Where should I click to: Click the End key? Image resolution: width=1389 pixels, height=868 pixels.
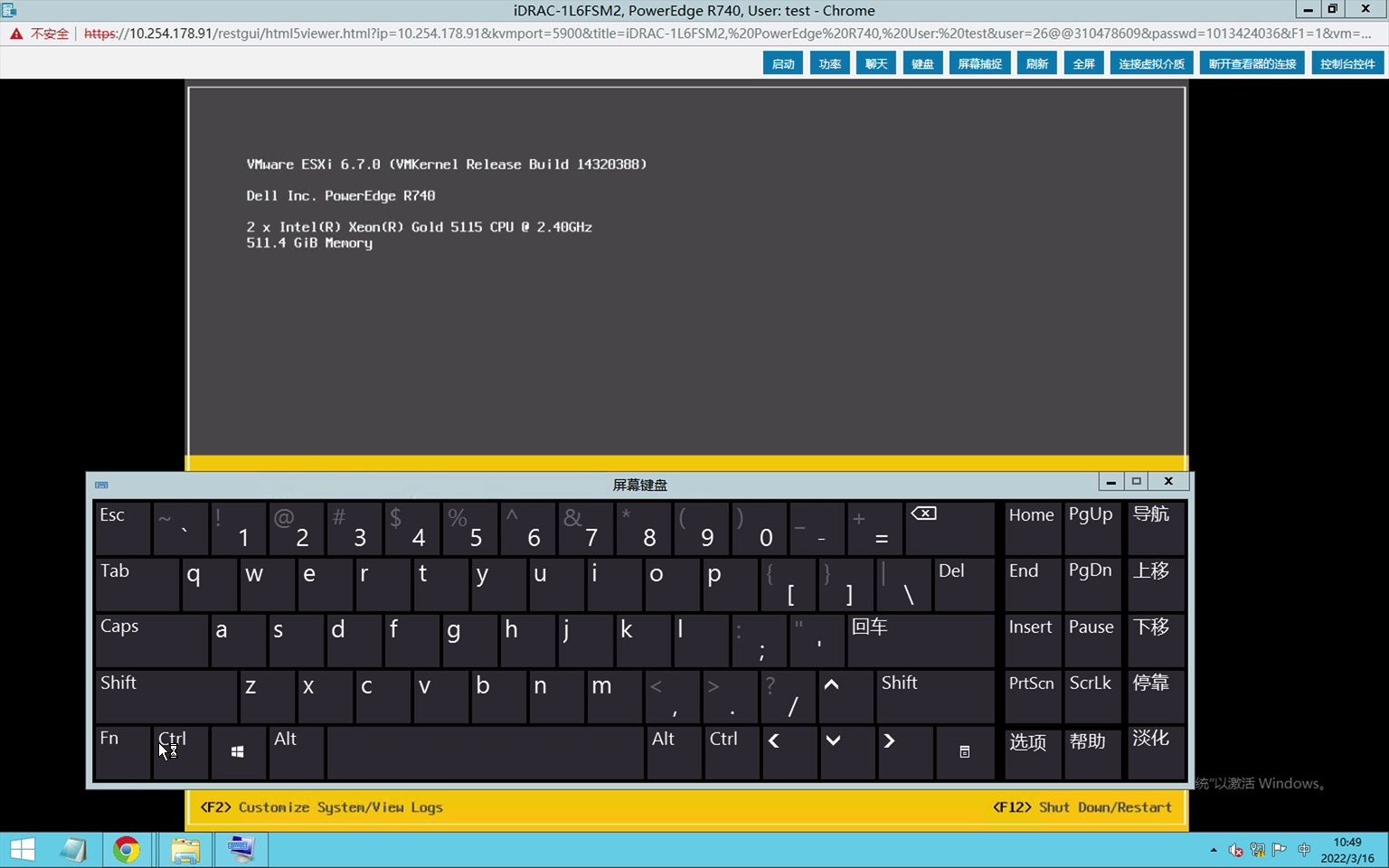(1033, 584)
